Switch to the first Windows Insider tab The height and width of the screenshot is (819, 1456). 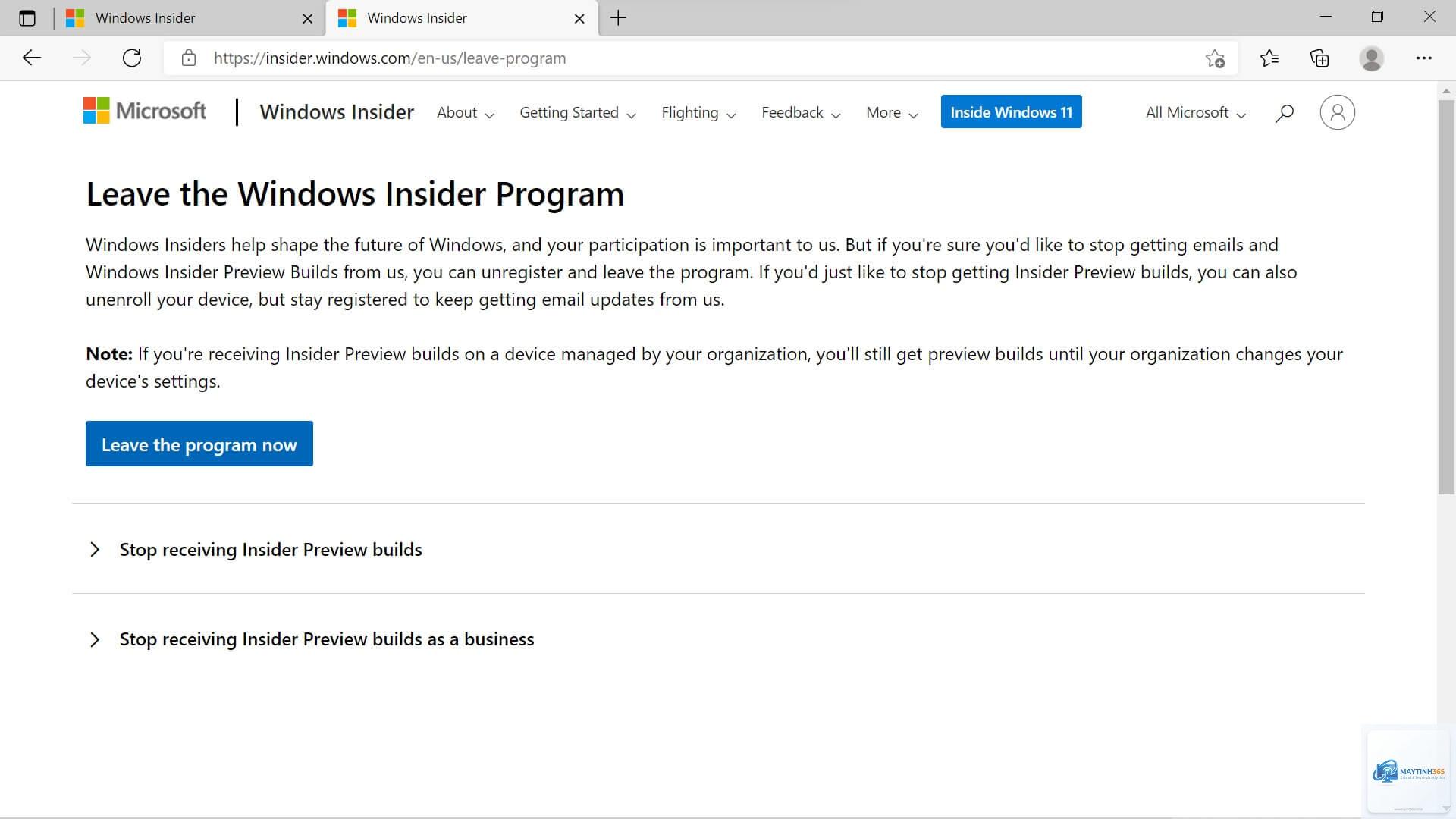point(190,18)
